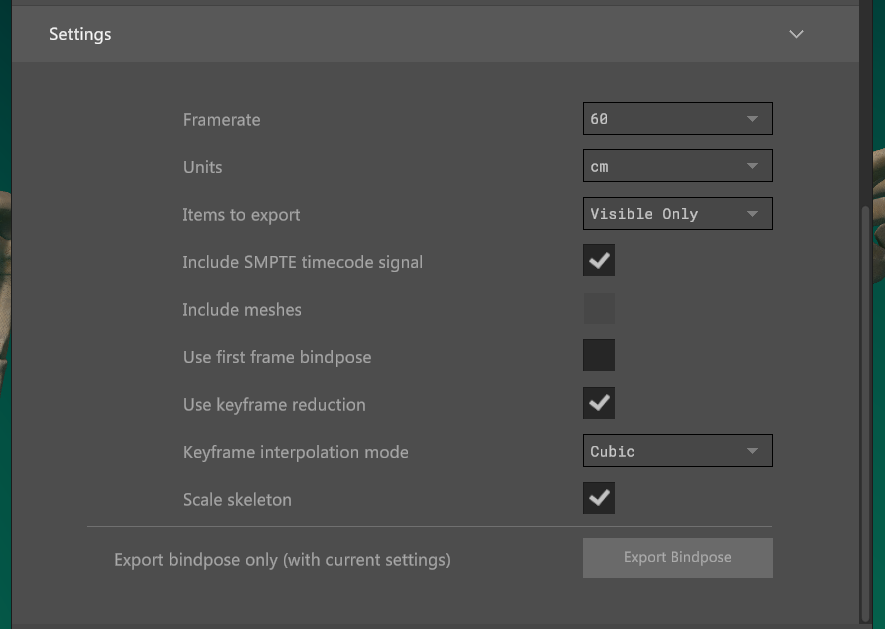Click the Framerate label text
The height and width of the screenshot is (629, 885).
221,120
